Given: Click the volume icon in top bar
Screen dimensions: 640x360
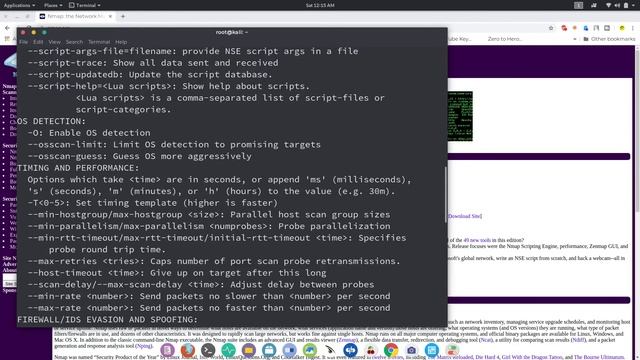Looking at the screenshot, I should [617, 5].
